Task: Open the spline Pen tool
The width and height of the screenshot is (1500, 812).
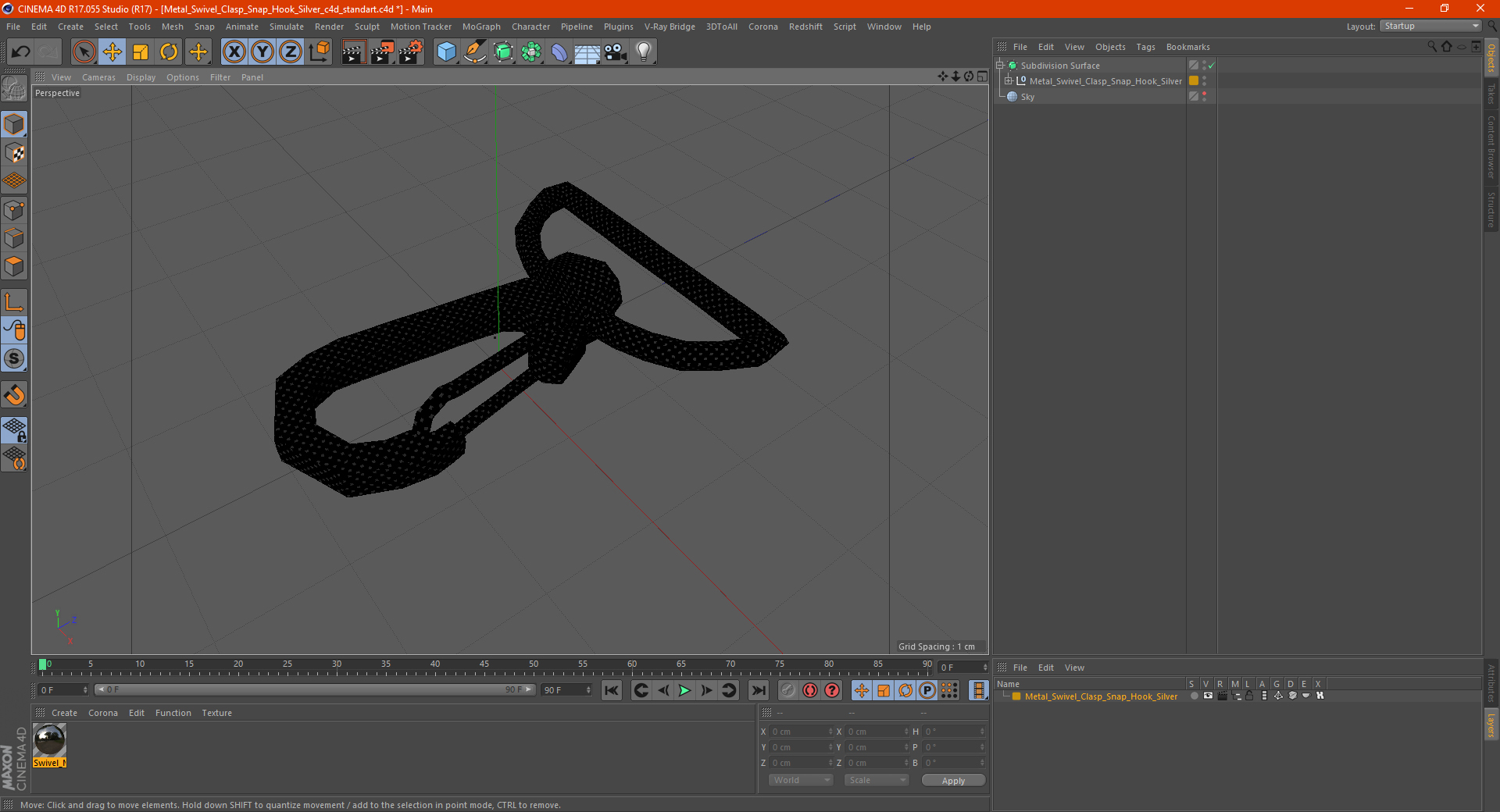Action: click(x=475, y=52)
